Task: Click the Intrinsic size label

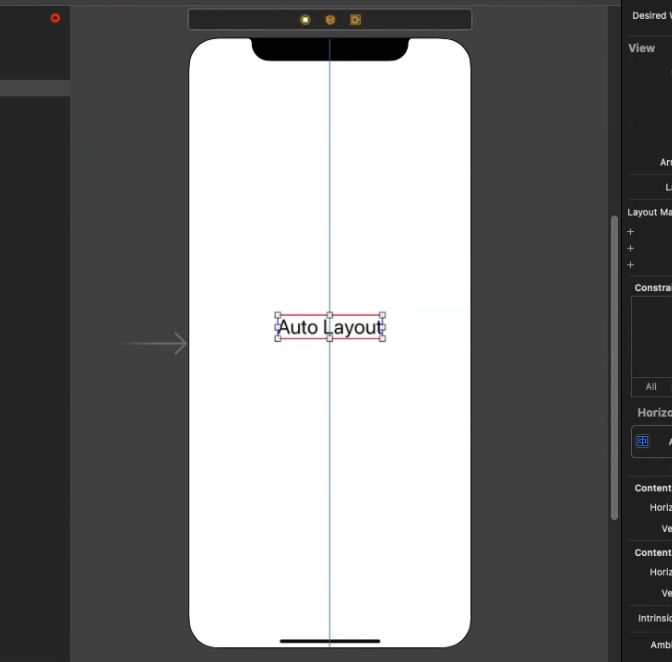Action: click(655, 618)
